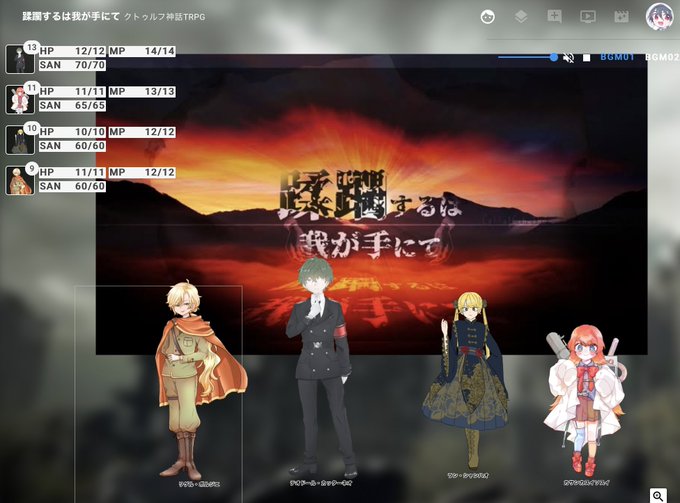Click the MP 14/14 status bar
680x503 pixels.
(x=142, y=51)
